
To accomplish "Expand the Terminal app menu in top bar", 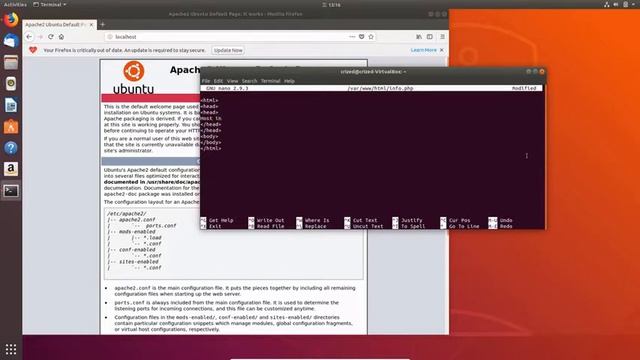I will [50, 4].
